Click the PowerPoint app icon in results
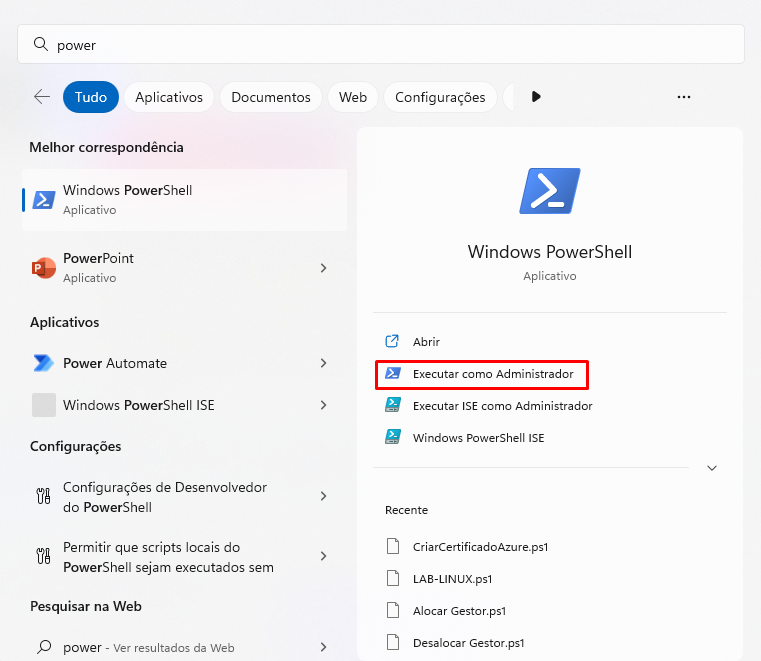The width and height of the screenshot is (761, 661). 43,267
